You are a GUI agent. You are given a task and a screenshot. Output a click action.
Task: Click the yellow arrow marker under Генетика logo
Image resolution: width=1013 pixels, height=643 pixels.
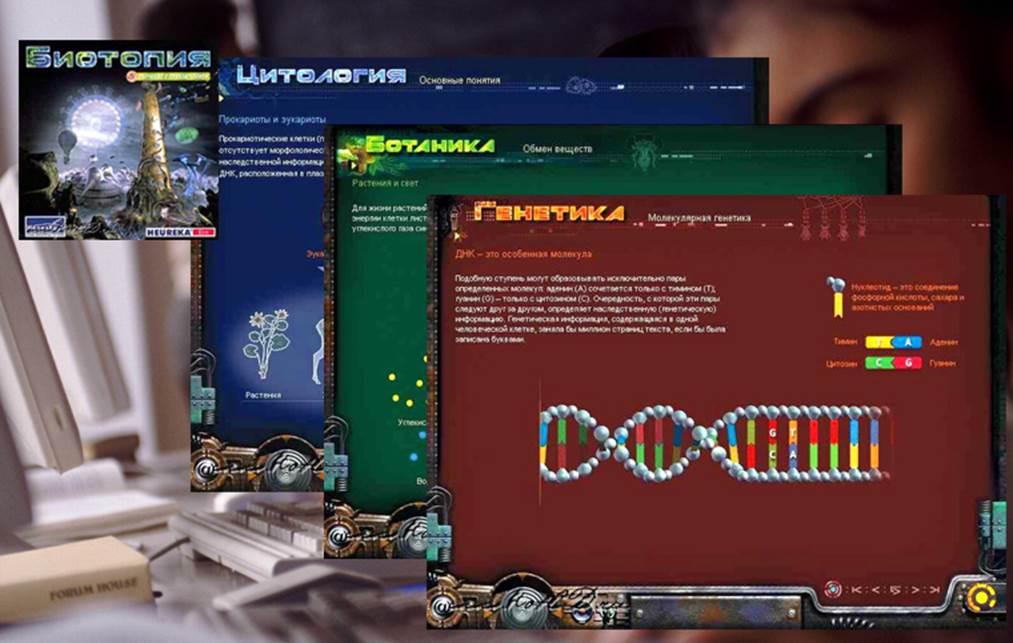point(458,237)
